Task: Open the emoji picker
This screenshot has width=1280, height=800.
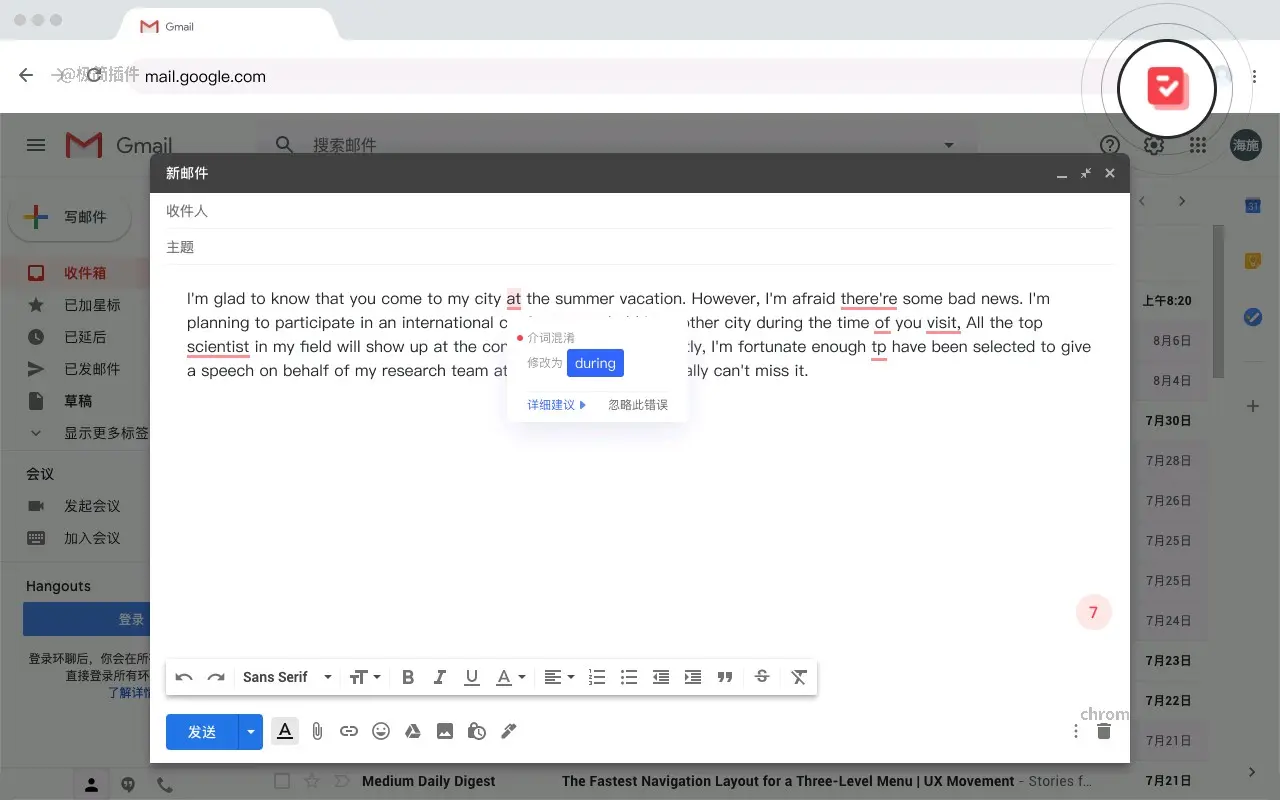Action: tap(381, 731)
